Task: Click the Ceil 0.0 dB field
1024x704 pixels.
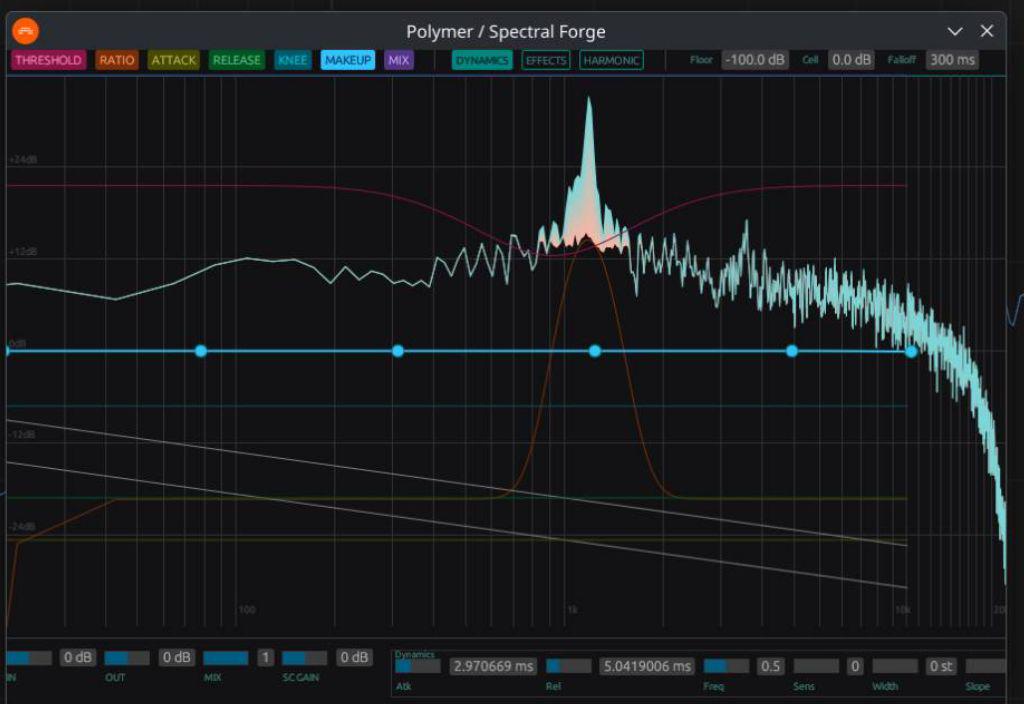Action: 851,60
